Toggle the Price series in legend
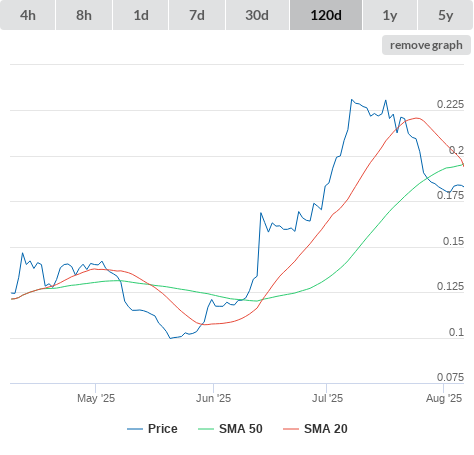The height and width of the screenshot is (455, 474). point(152,429)
